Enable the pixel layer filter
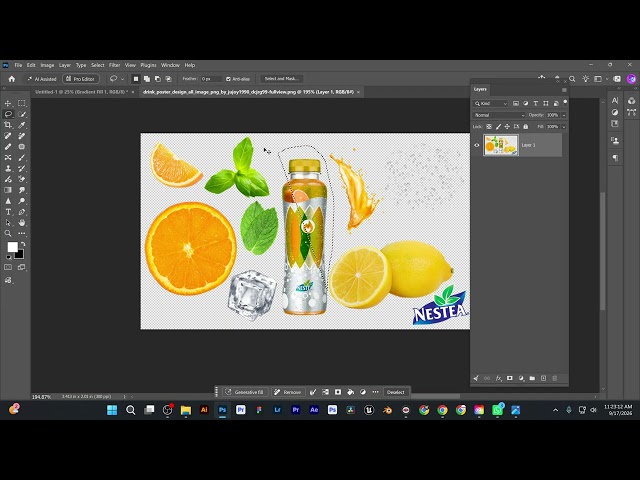The height and width of the screenshot is (480, 640). click(516, 104)
